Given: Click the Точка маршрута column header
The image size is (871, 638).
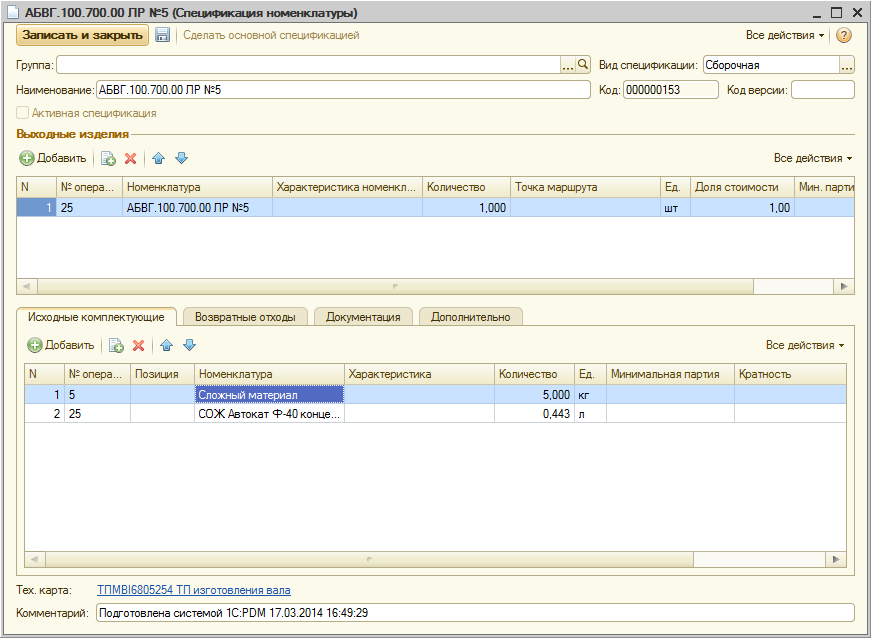Looking at the screenshot, I should click(585, 187).
